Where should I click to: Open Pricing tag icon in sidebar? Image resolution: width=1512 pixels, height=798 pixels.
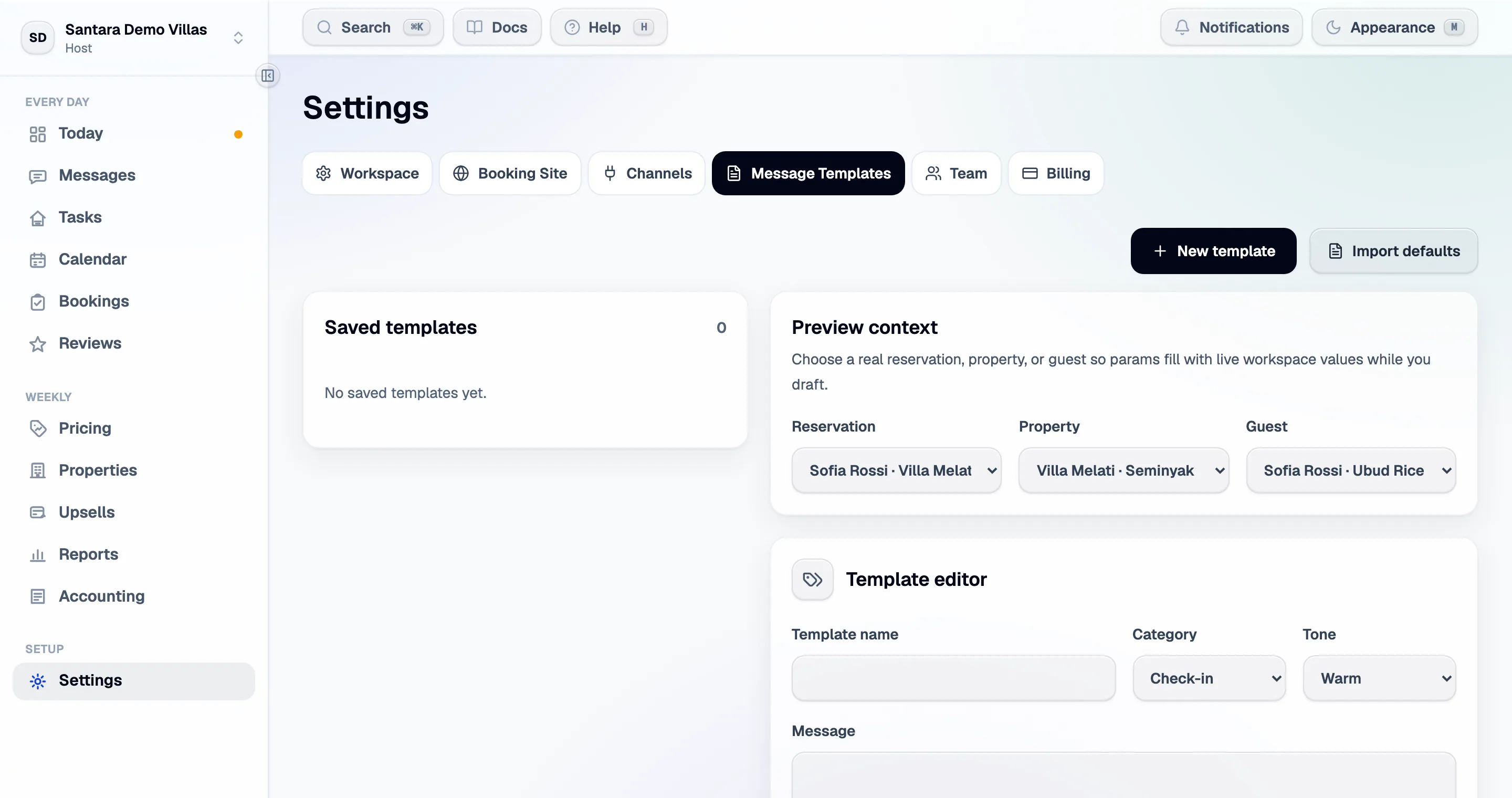(x=38, y=428)
